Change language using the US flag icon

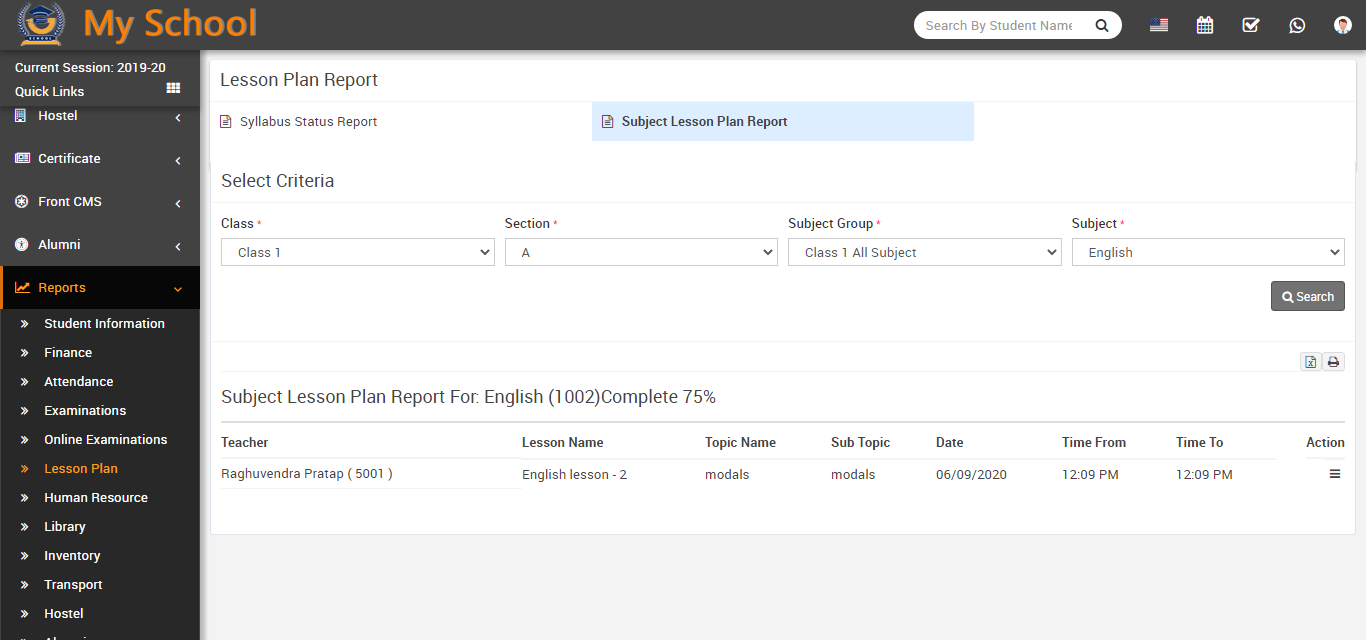point(1158,24)
